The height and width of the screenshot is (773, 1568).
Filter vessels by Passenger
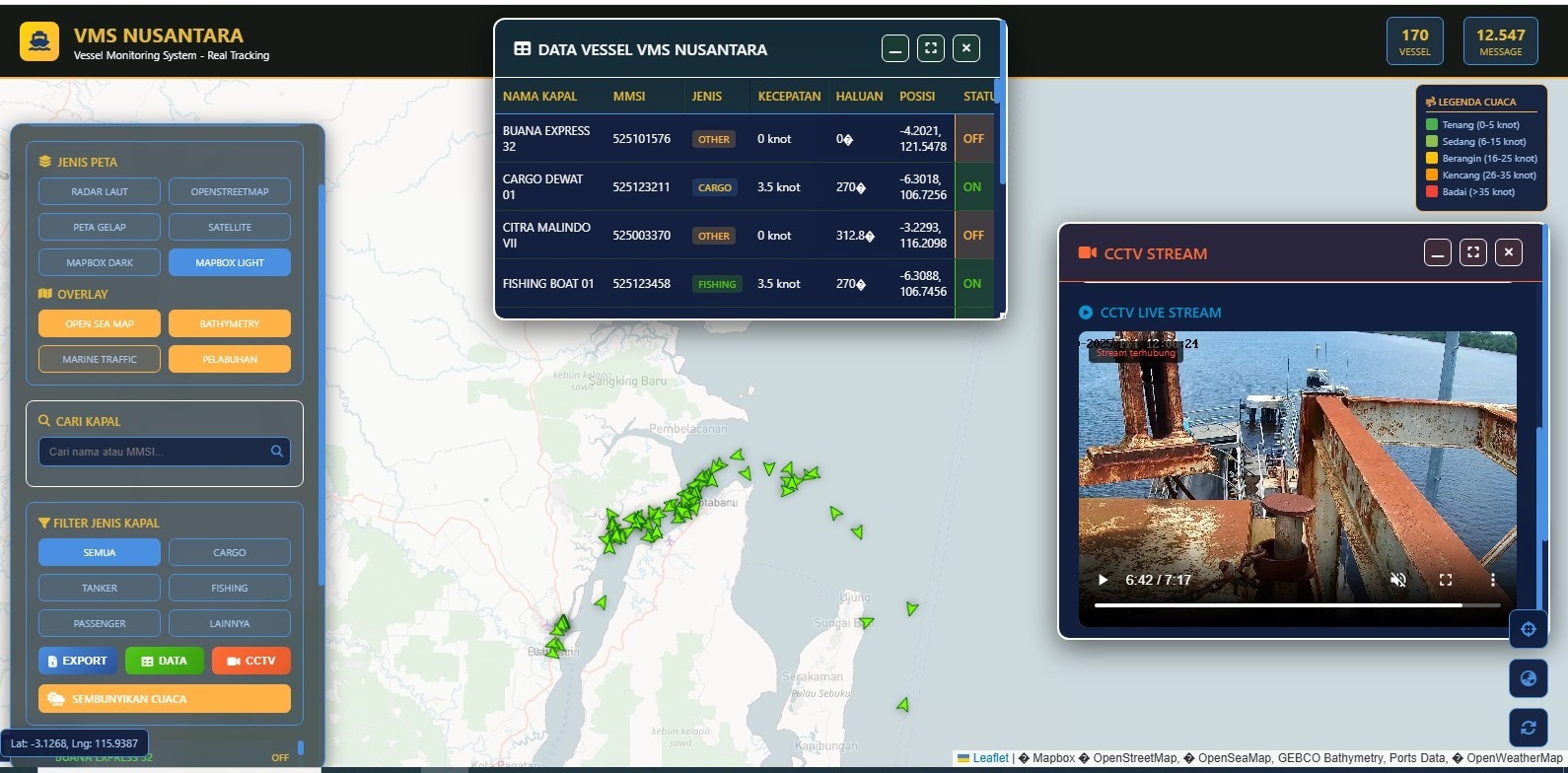coord(100,623)
